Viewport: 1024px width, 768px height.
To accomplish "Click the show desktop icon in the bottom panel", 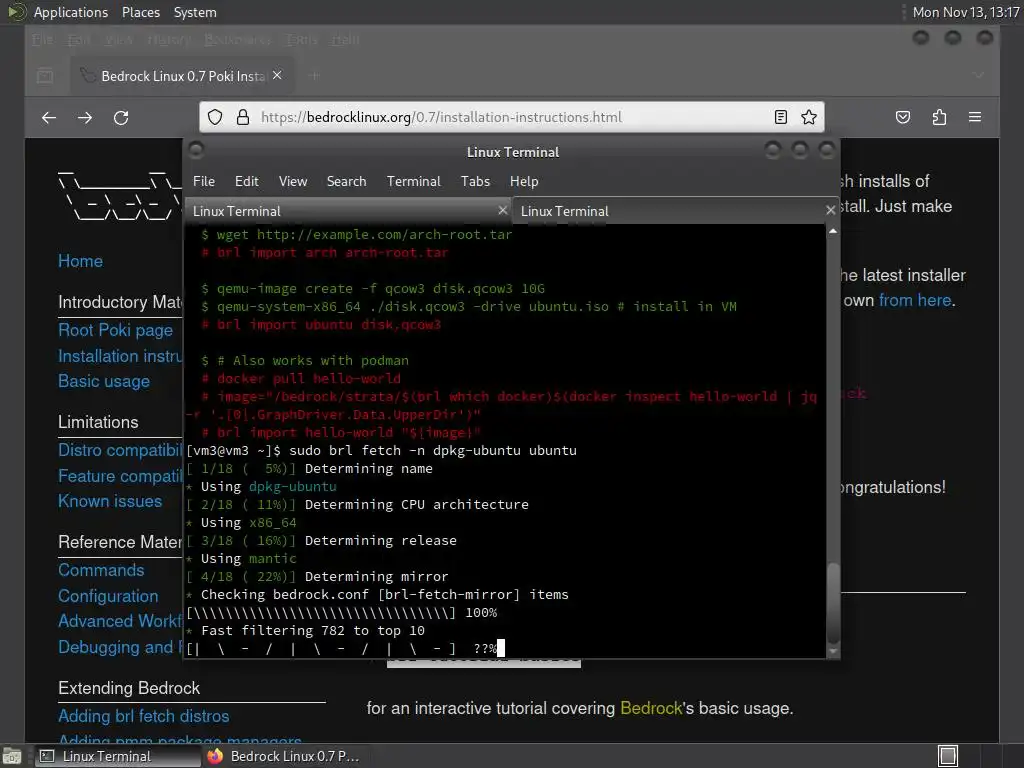I will pyautogui.click(x=12, y=756).
